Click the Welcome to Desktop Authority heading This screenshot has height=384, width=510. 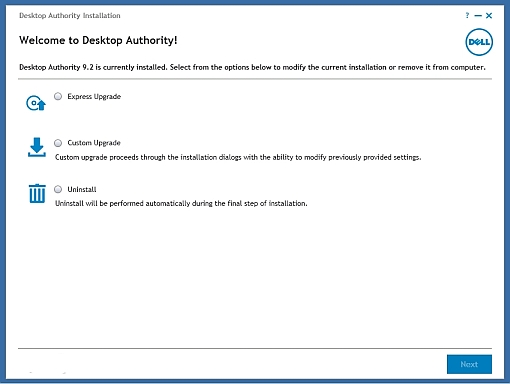pos(98,40)
